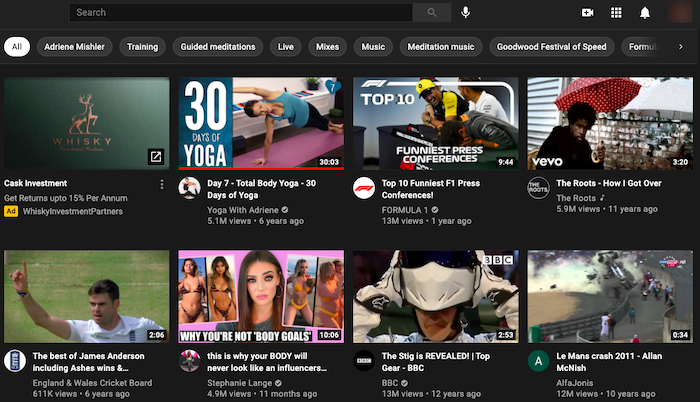Open the account profile avatar
The height and width of the screenshot is (402, 700).
tap(680, 12)
